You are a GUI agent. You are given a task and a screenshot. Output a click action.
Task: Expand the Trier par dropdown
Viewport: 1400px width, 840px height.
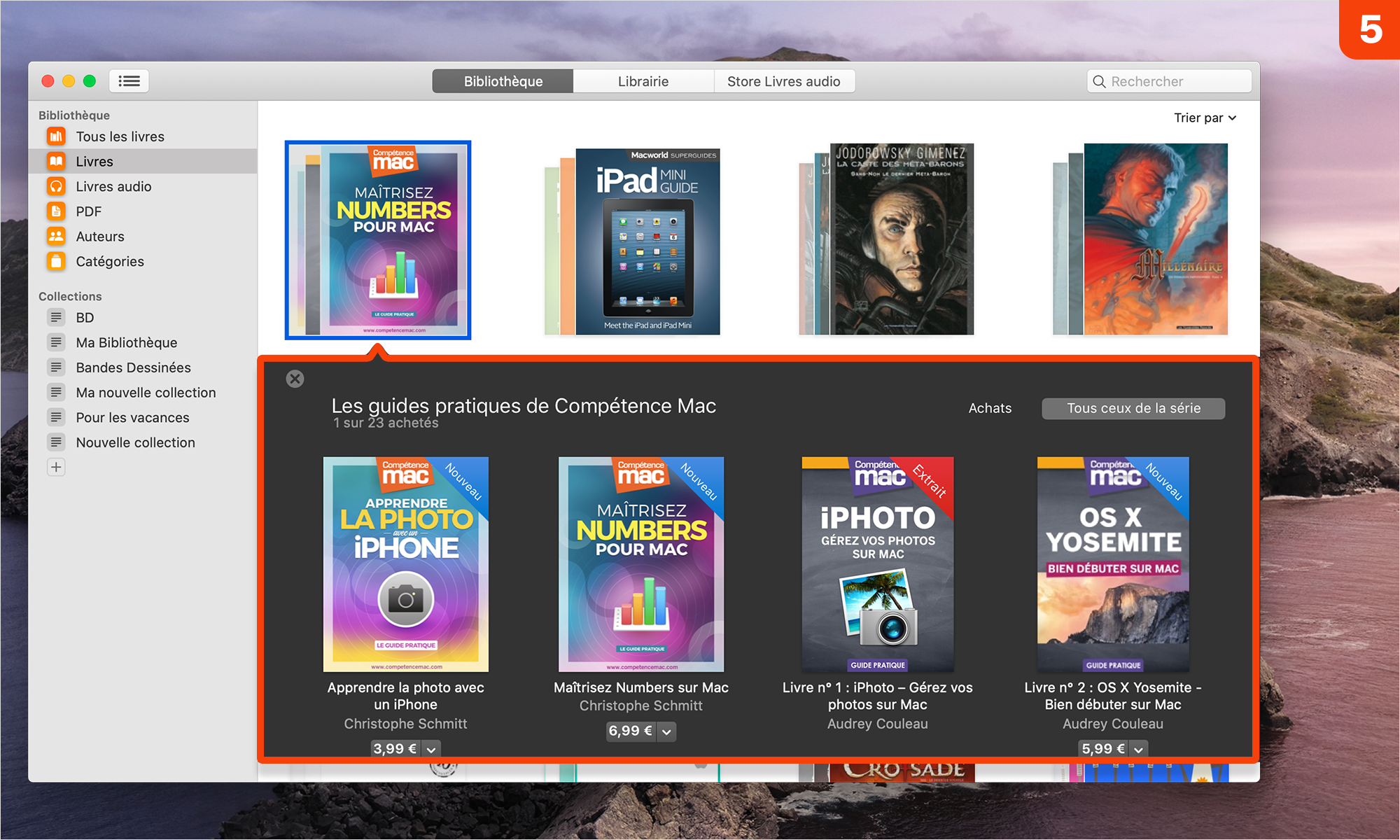pos(1205,118)
